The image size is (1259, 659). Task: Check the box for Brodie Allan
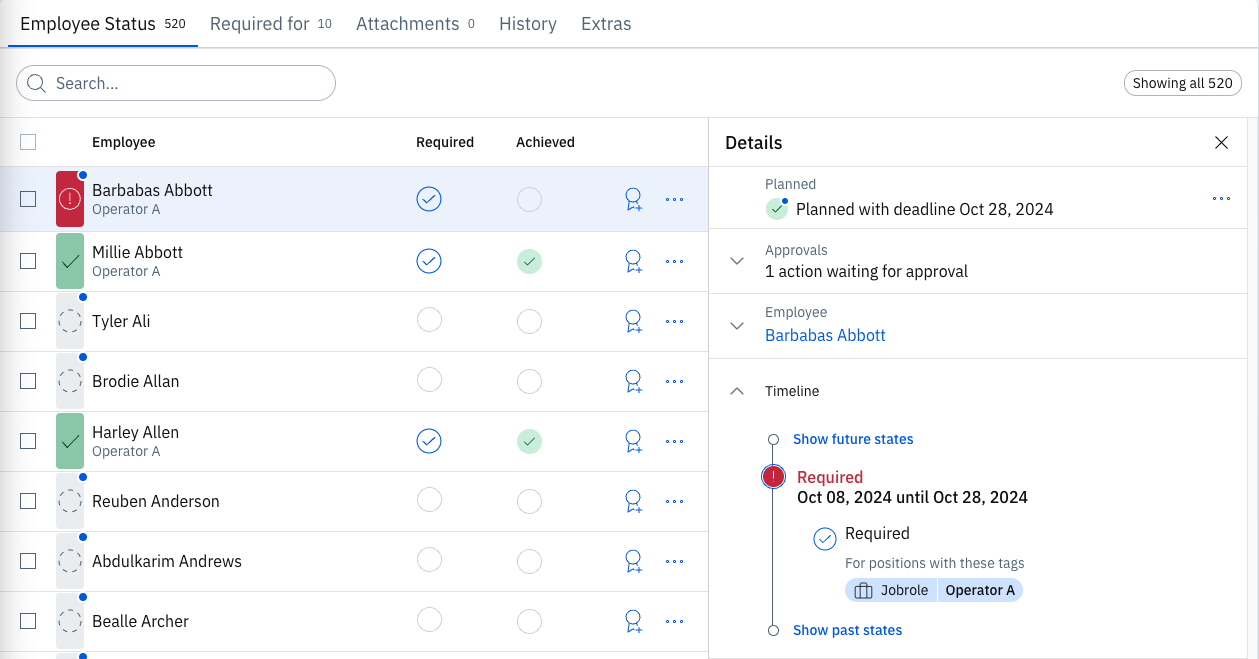click(28, 381)
